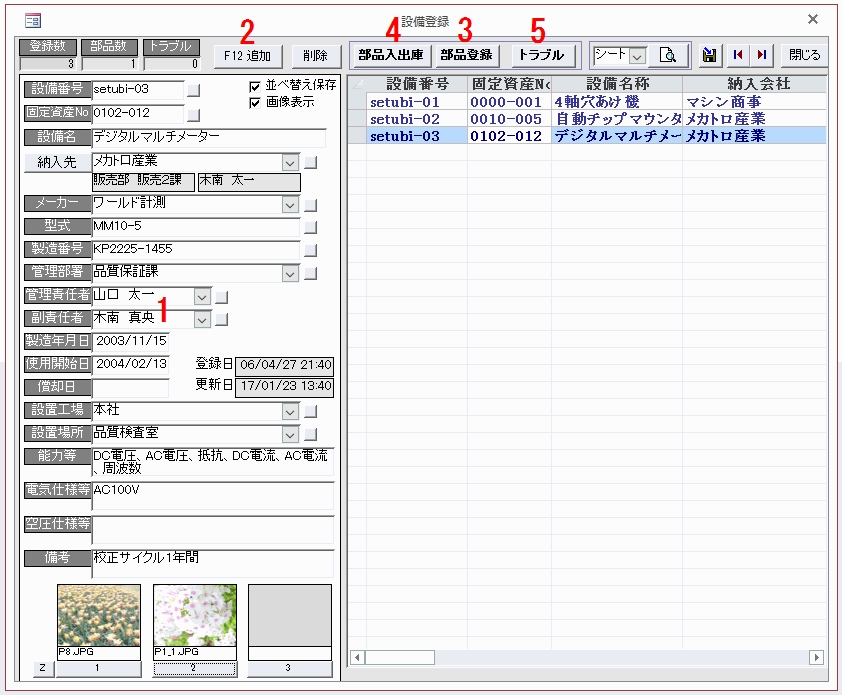842x695 pixels.
Task: Click 納入会社 column header
Action: tap(754, 84)
